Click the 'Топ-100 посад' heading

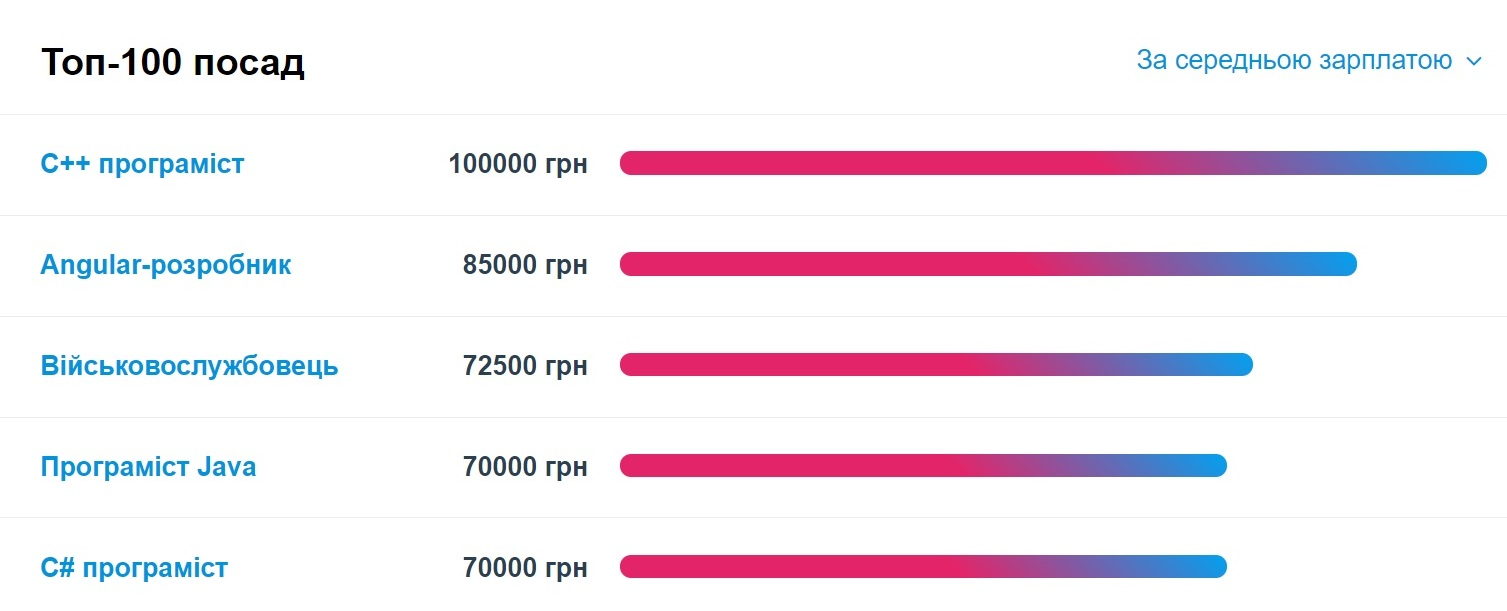tap(171, 62)
